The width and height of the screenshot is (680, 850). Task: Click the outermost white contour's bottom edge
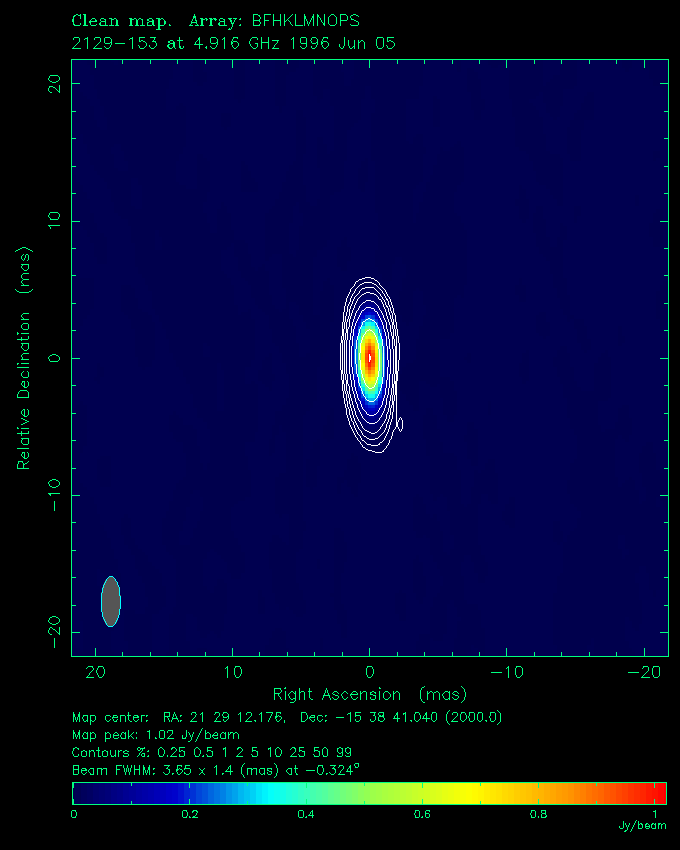point(373,452)
